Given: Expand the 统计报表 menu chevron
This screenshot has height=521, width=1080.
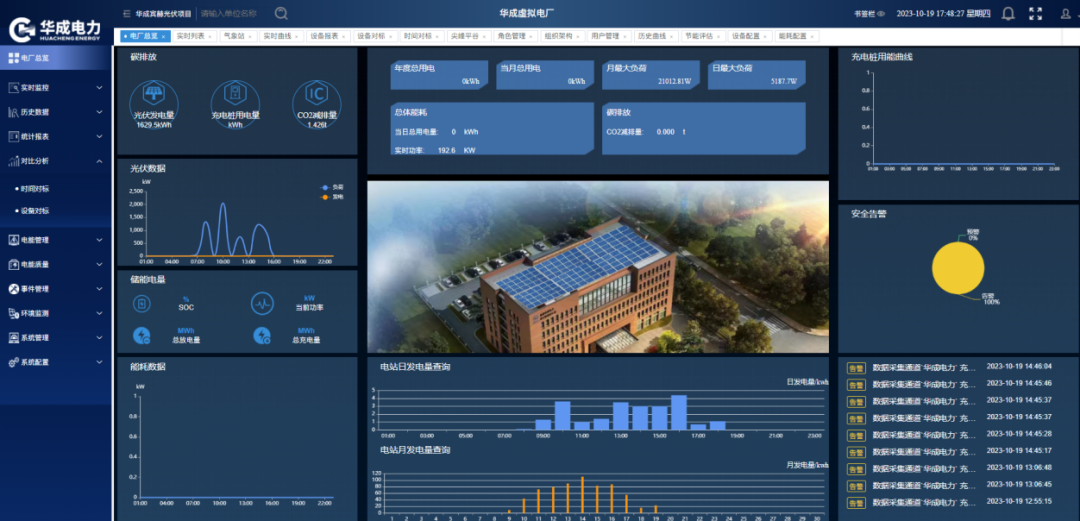Looking at the screenshot, I should 99,136.
